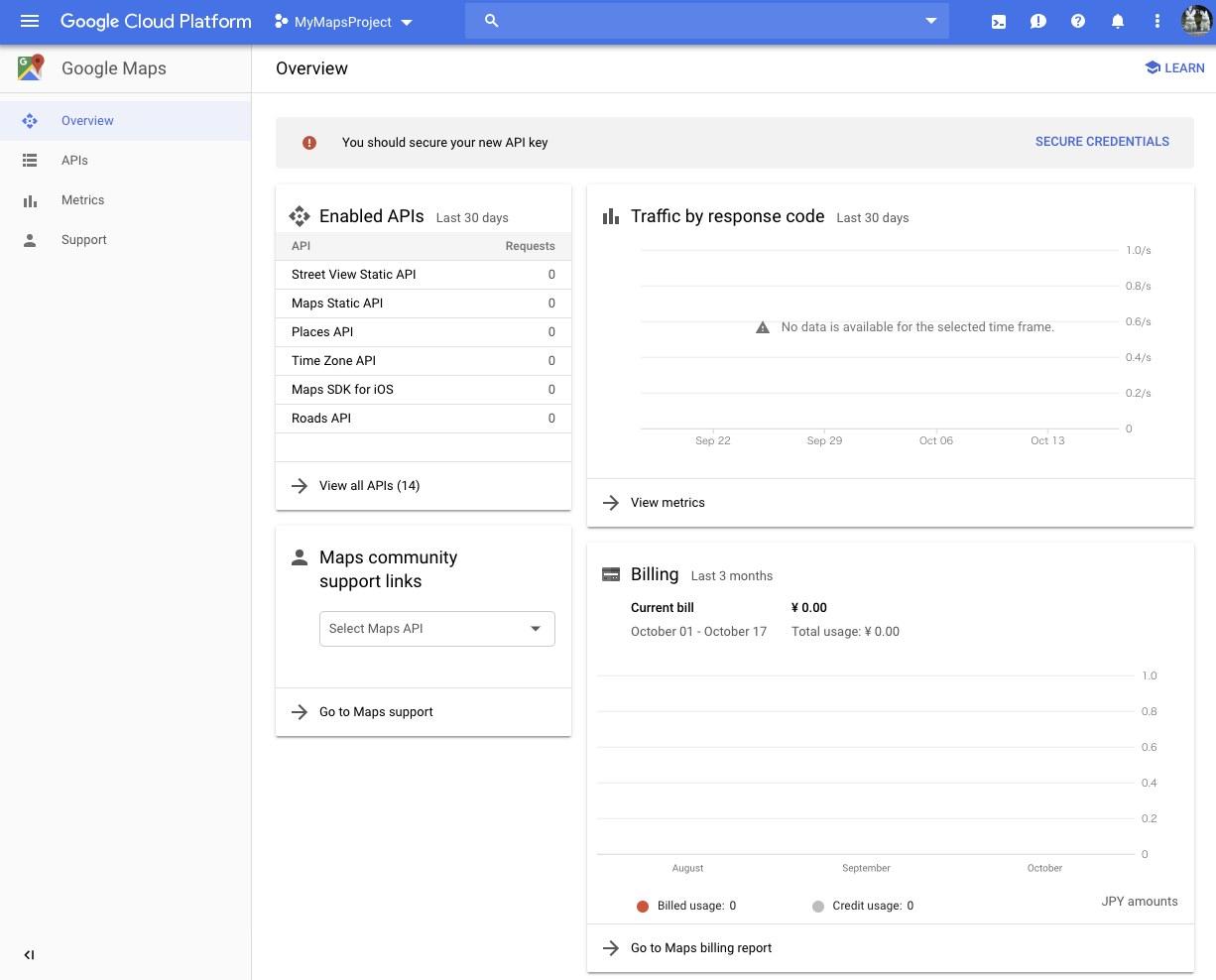Open the send feedback icon
The image size is (1216, 980).
pyautogui.click(x=1038, y=22)
